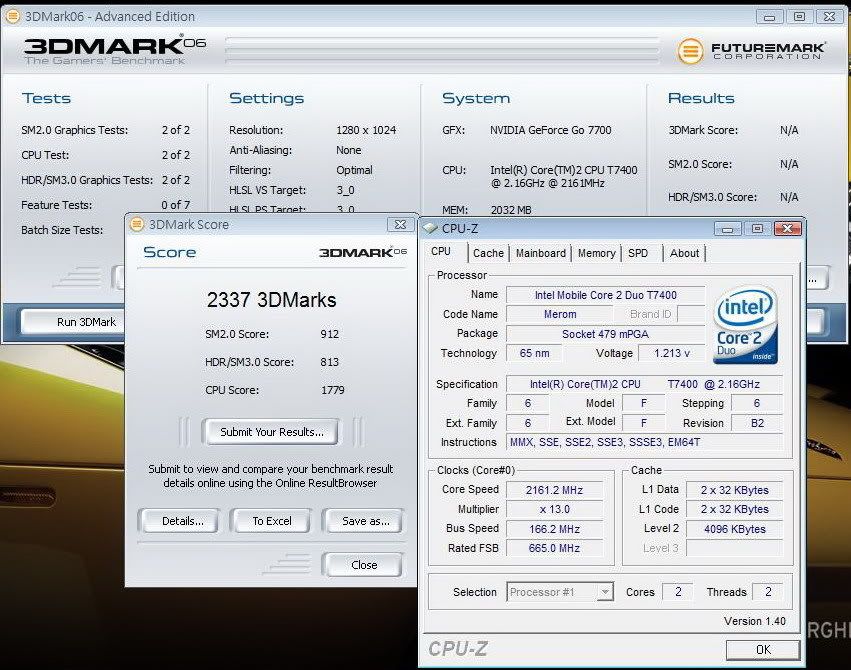Screen dimensions: 851x670
Task: Open the Mainboard tab
Action: tap(541, 253)
